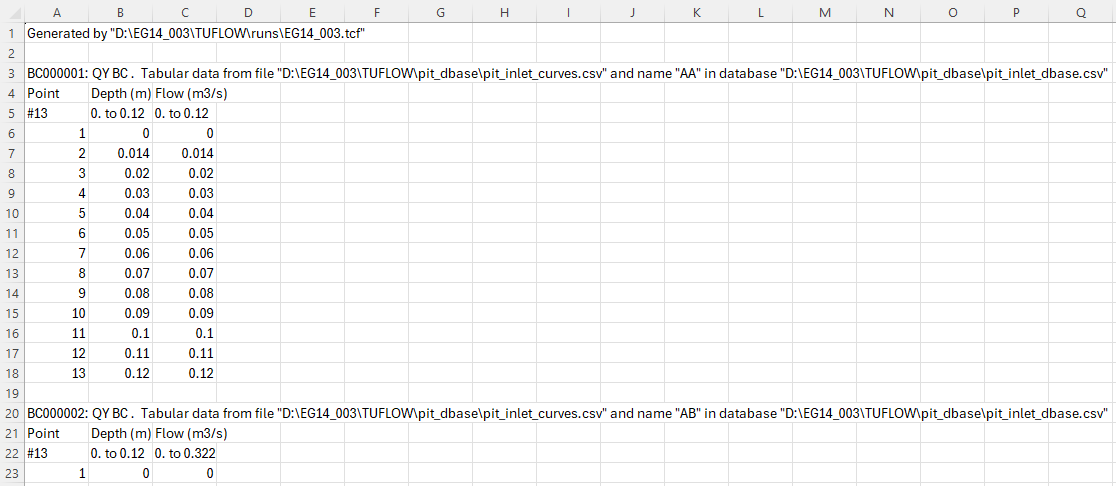Click the depth value 0.014 in column B
The height and width of the screenshot is (486, 1116).
coord(120,153)
